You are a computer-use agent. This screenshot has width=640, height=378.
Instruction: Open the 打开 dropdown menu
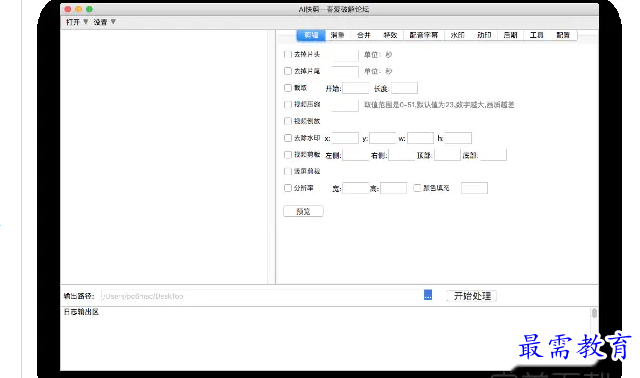[x=77, y=22]
